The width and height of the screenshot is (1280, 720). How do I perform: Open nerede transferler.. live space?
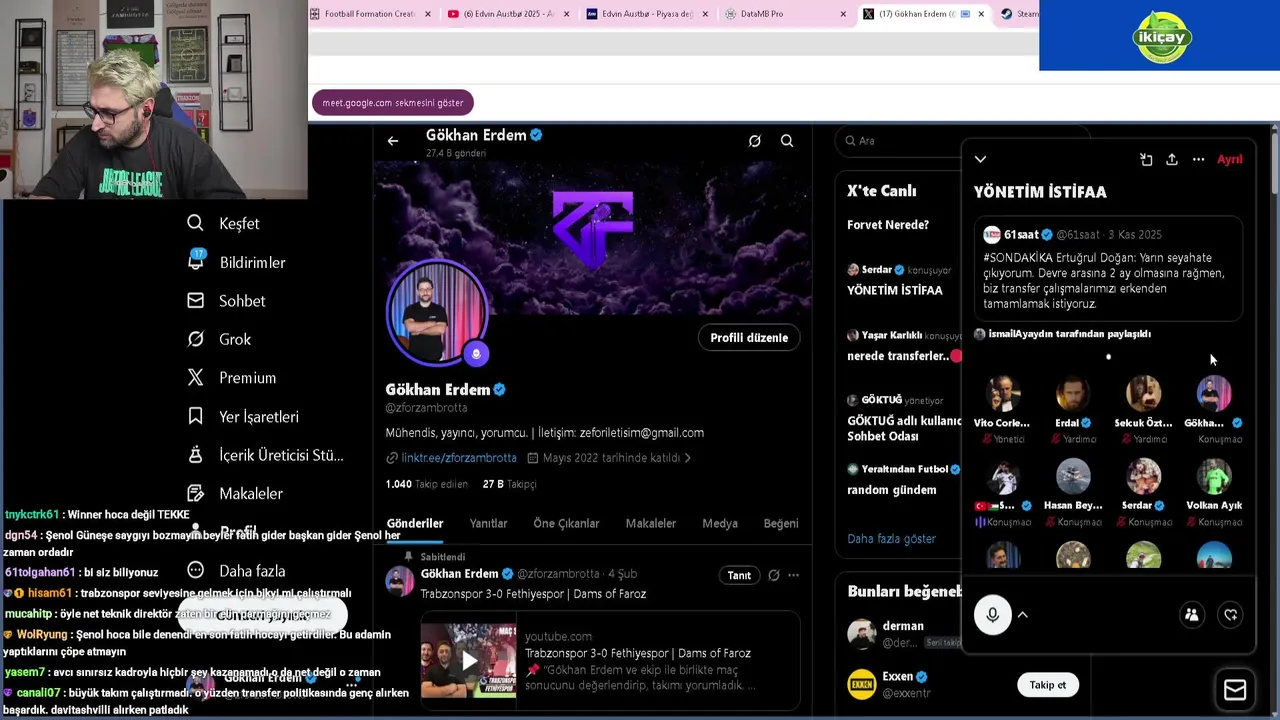click(x=902, y=346)
